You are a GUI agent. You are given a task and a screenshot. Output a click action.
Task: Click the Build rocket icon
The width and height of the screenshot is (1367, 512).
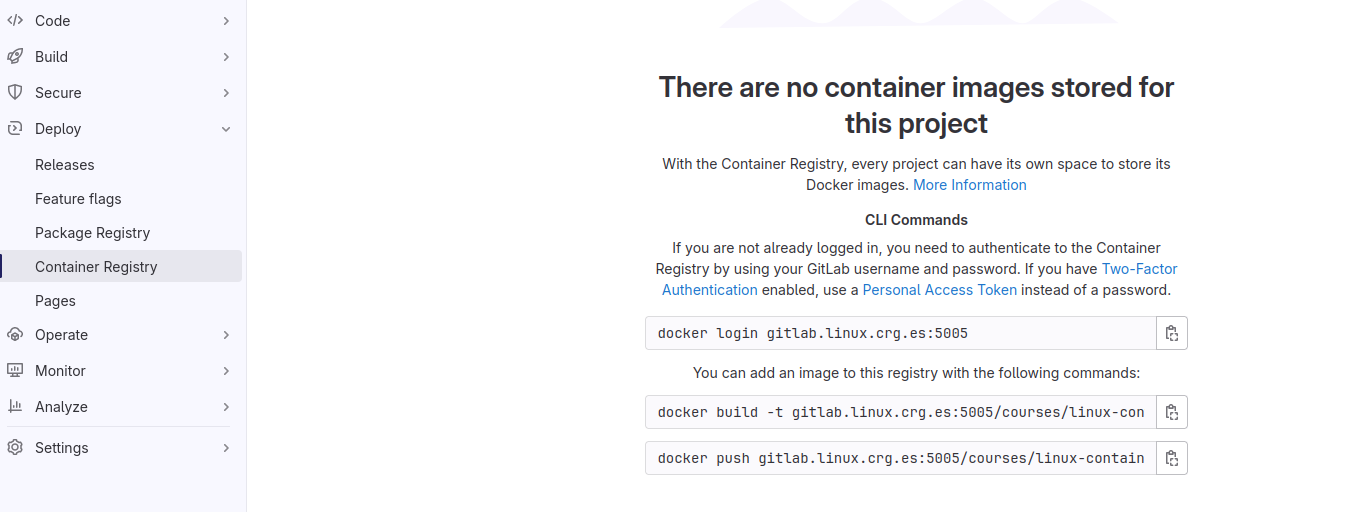[15, 57]
